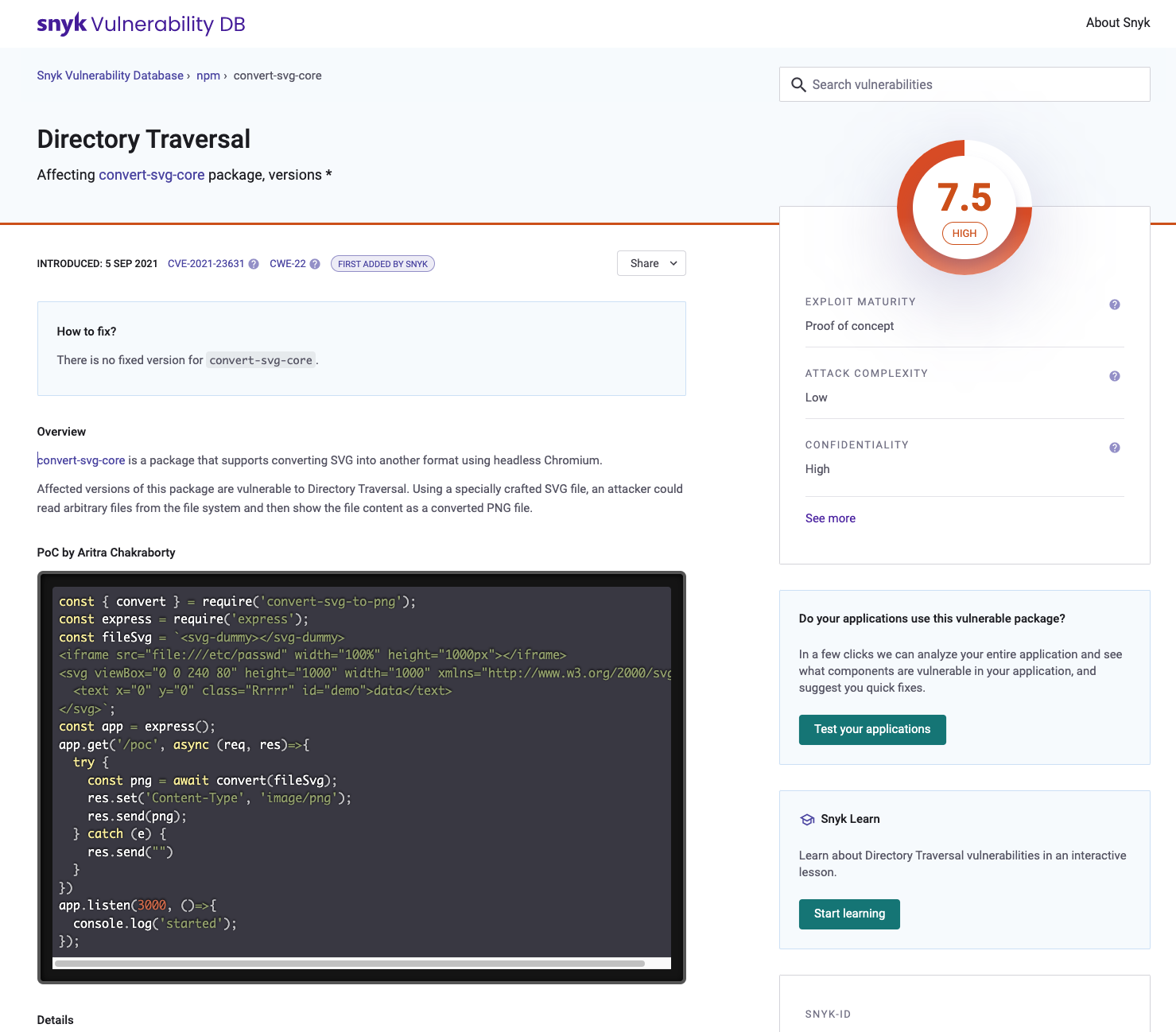Image resolution: width=1176 pixels, height=1032 pixels.
Task: Click the High confidentiality value
Action: click(x=817, y=469)
